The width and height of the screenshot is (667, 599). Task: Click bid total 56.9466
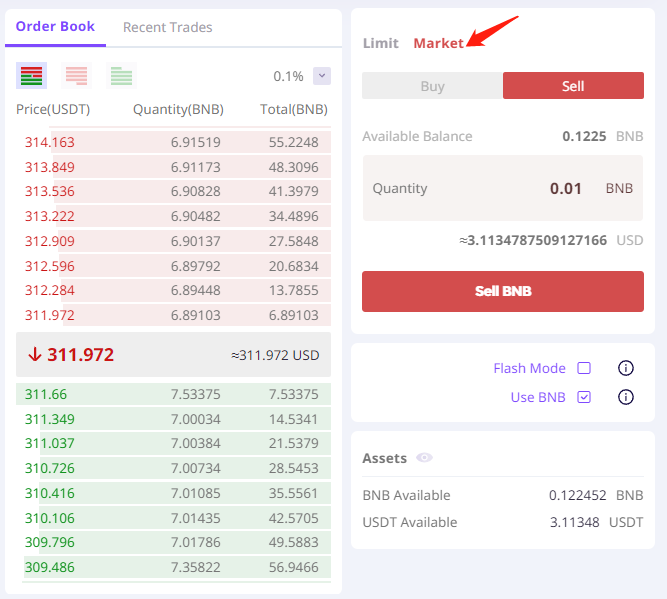click(294, 567)
